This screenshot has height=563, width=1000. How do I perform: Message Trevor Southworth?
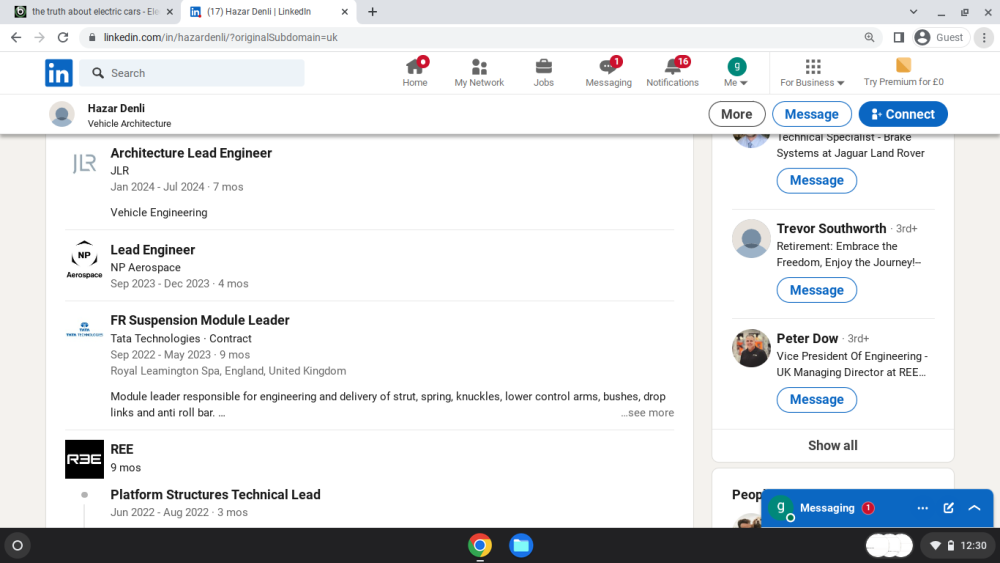click(816, 290)
